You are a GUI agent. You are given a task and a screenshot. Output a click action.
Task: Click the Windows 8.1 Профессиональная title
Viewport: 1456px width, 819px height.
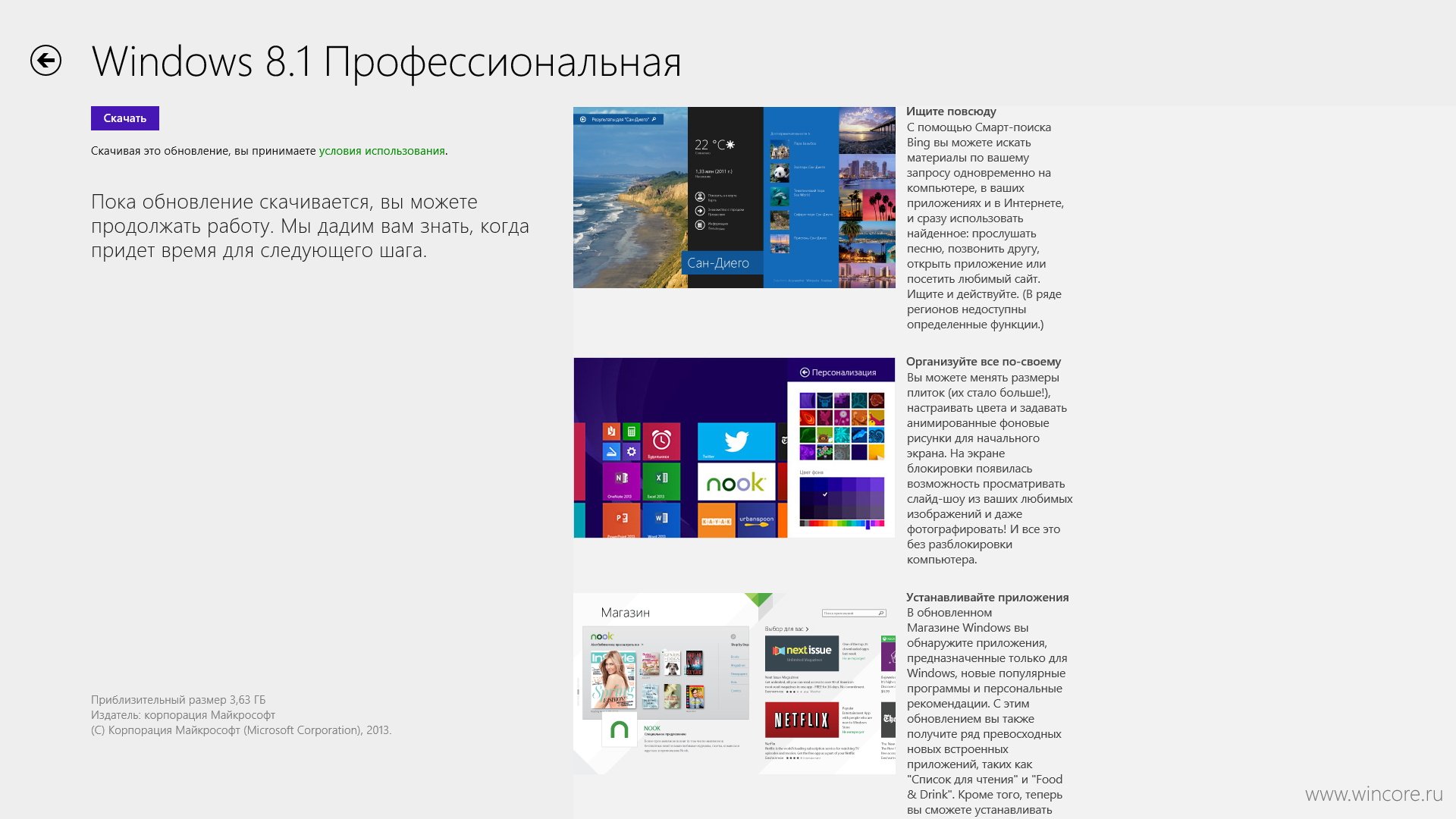pyautogui.click(x=387, y=61)
